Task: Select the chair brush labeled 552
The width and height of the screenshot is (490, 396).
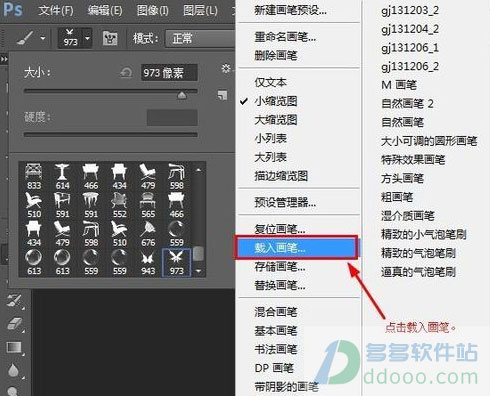Action: coord(119,205)
